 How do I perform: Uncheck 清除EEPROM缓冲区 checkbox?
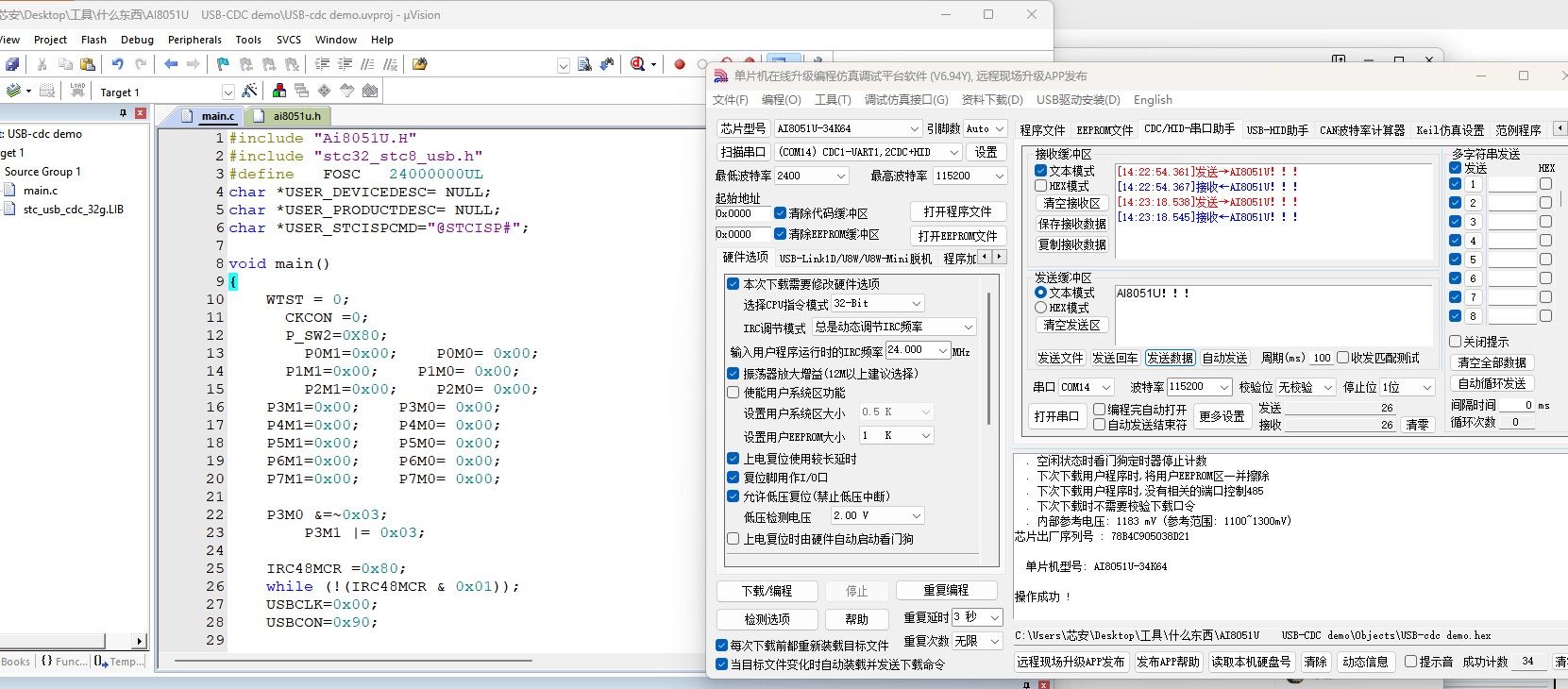point(781,234)
